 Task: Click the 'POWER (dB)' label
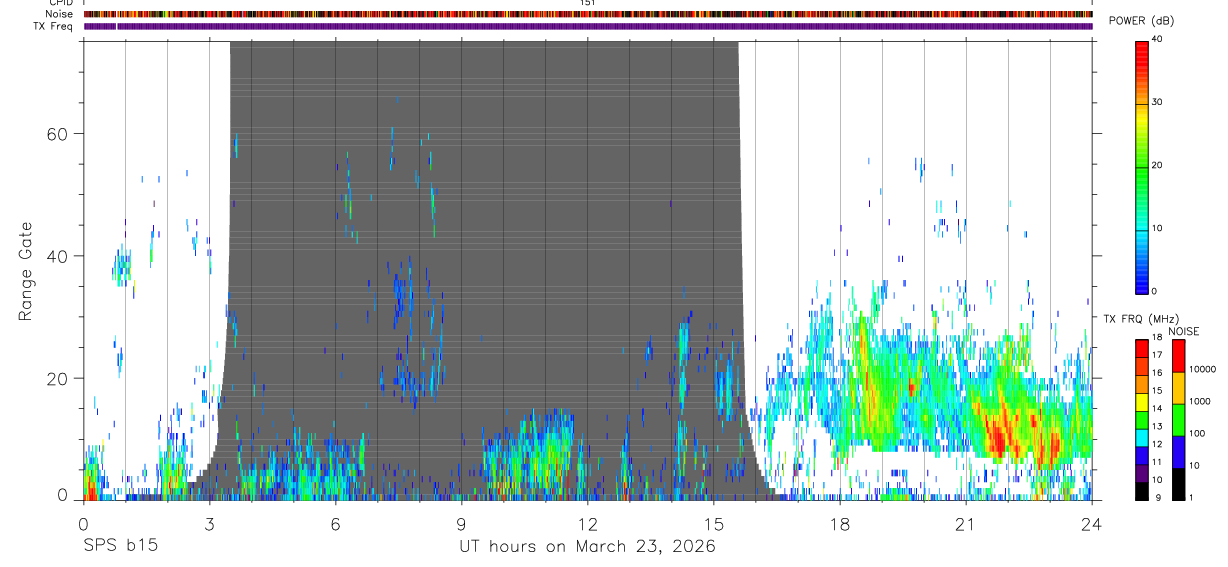pos(1141,21)
